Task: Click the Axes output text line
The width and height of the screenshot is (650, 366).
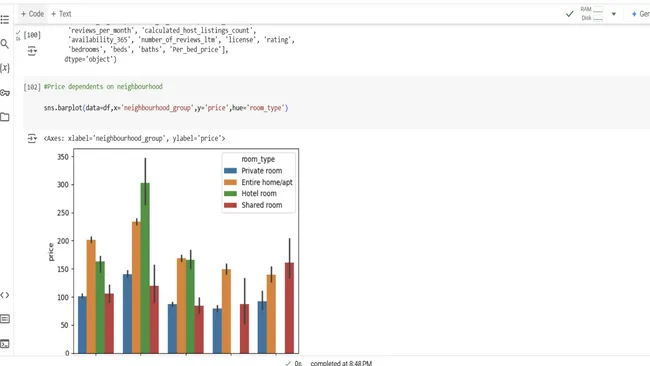Action: click(134, 138)
